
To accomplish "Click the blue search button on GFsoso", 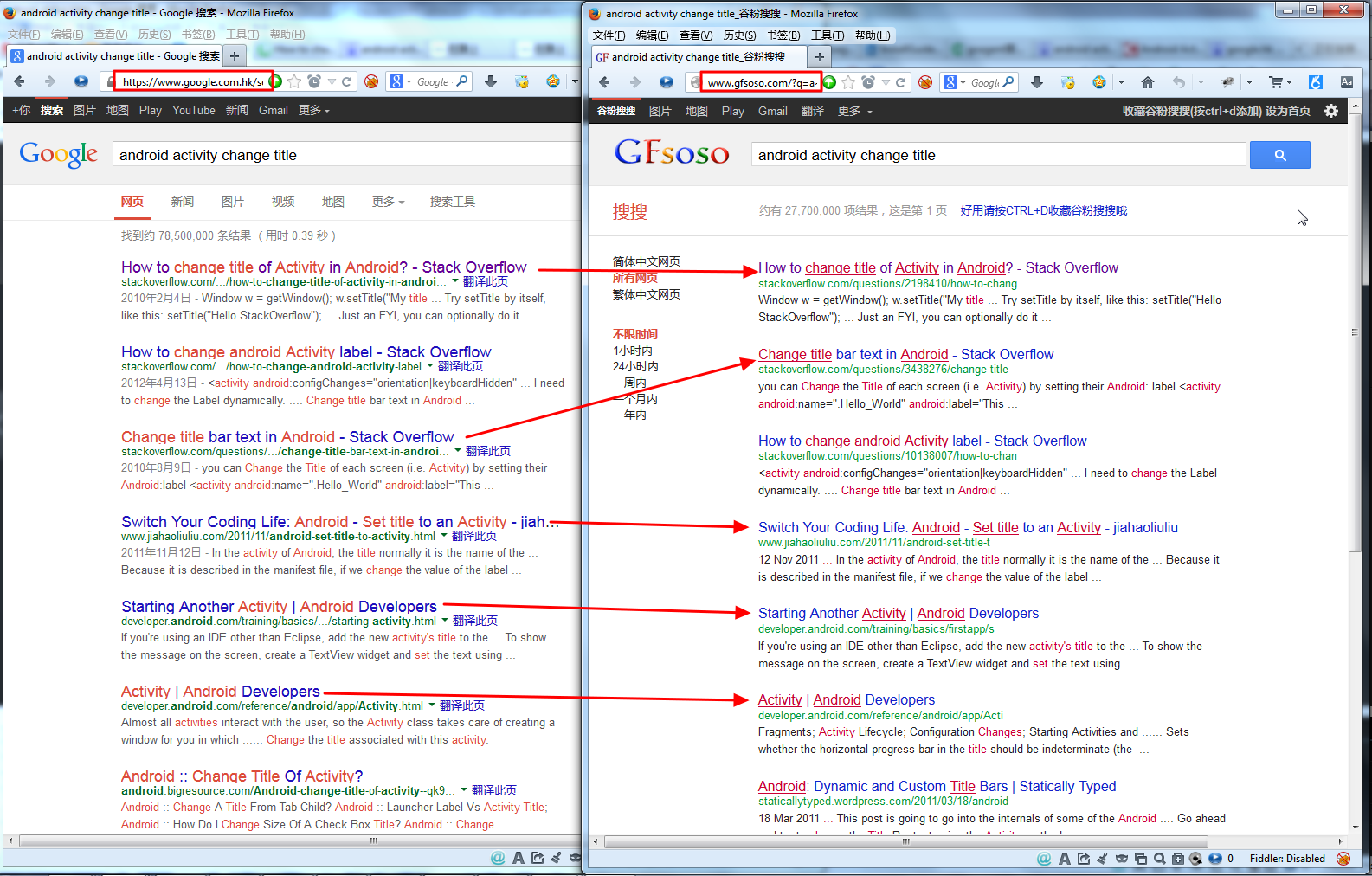I will point(1280,155).
